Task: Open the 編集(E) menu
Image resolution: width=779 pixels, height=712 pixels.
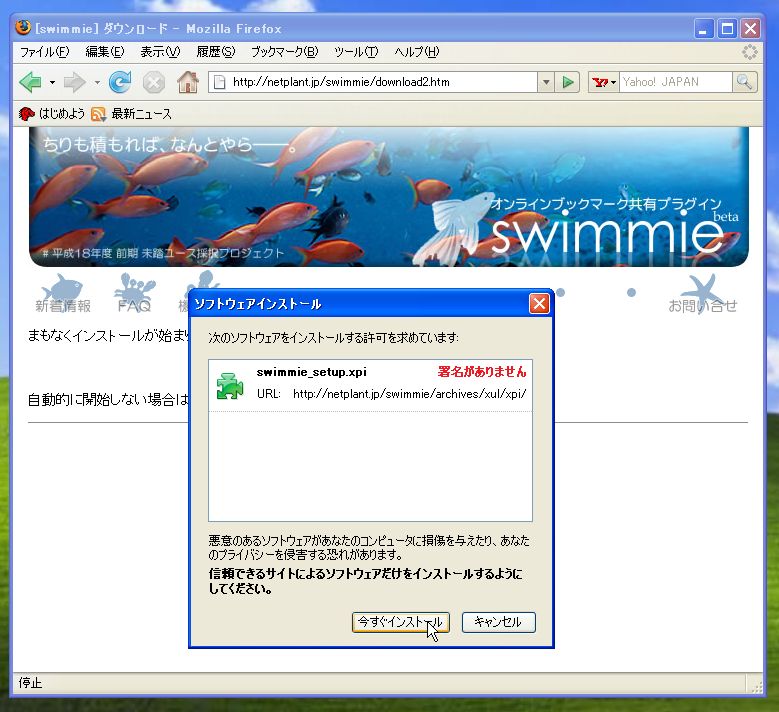Action: [x=105, y=52]
